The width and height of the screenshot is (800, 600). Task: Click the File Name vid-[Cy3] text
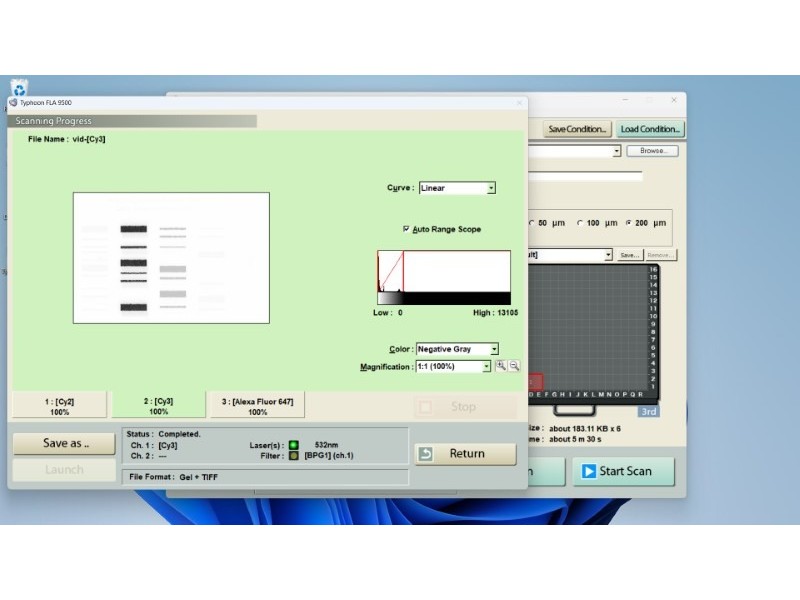click(67, 139)
